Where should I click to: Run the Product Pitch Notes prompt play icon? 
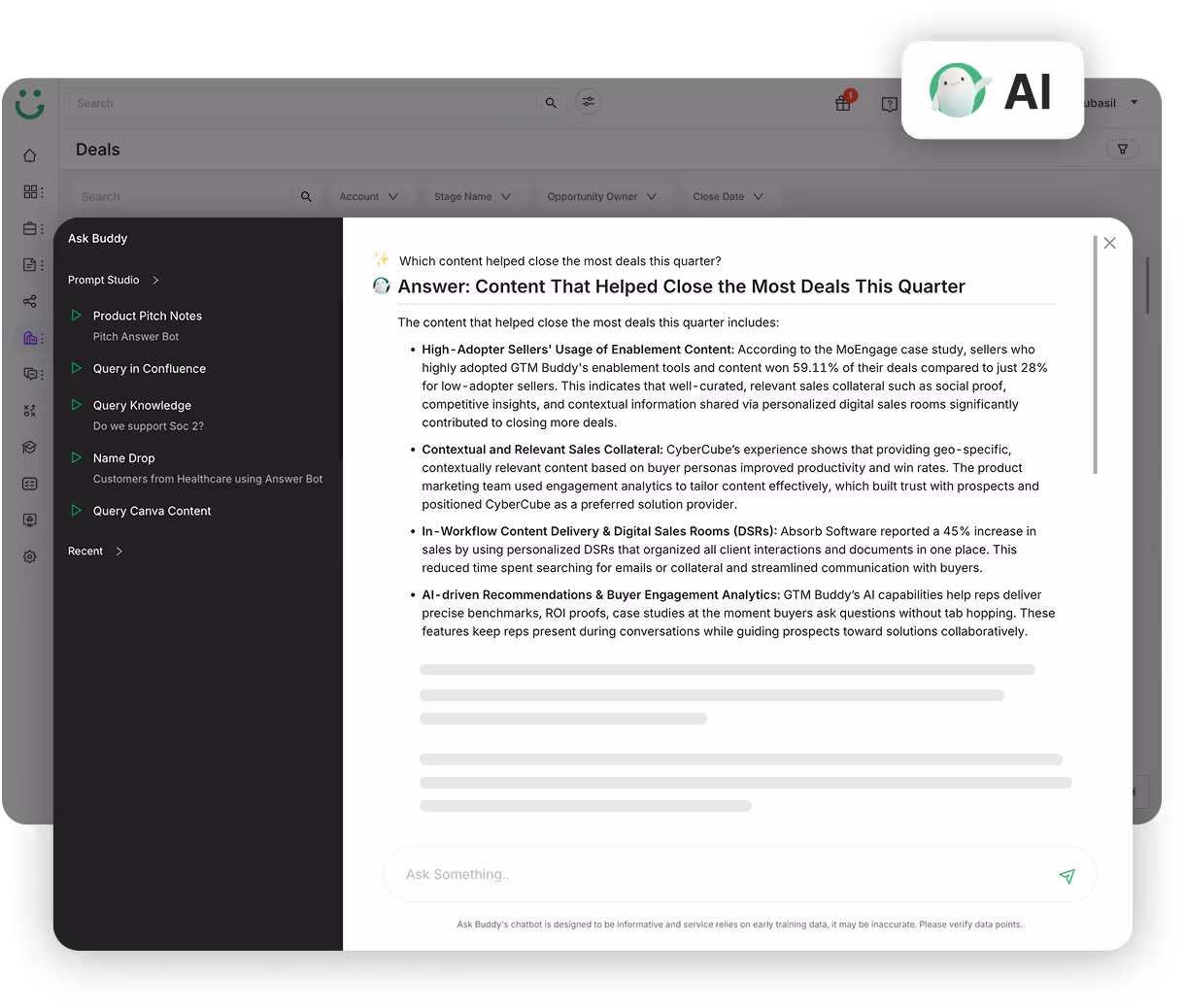coord(76,316)
